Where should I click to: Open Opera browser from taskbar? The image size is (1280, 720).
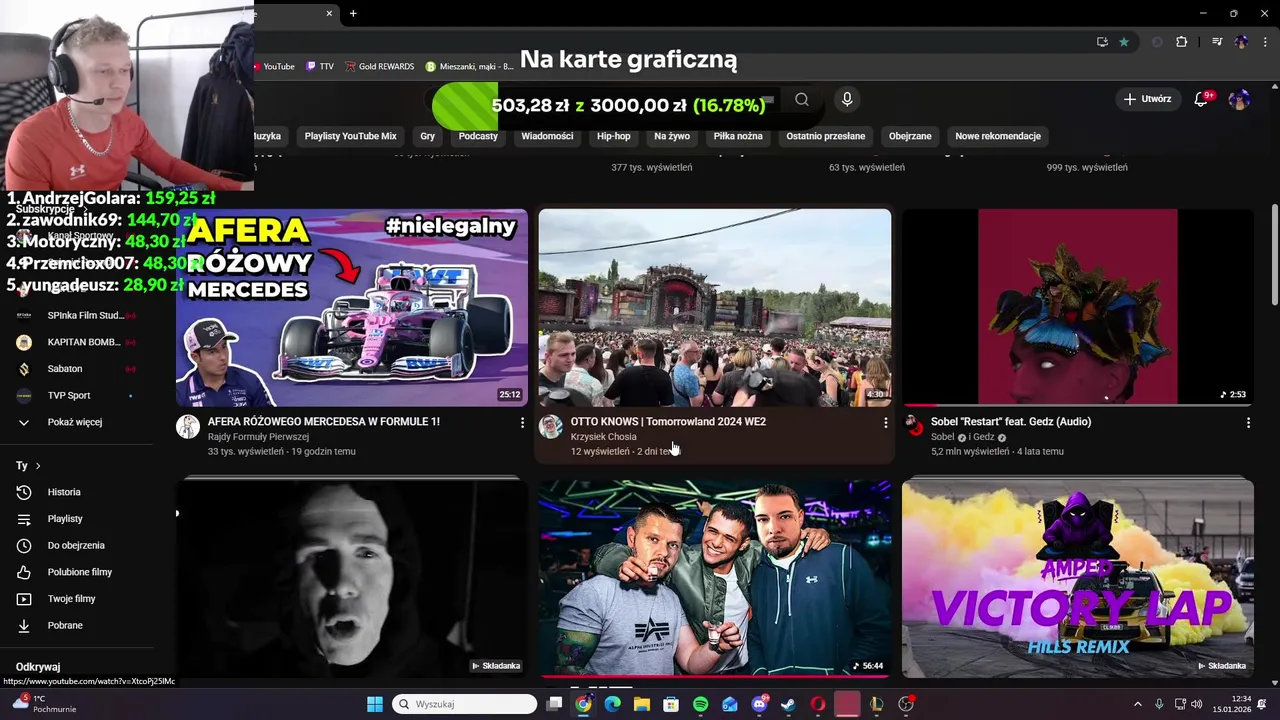click(818, 704)
